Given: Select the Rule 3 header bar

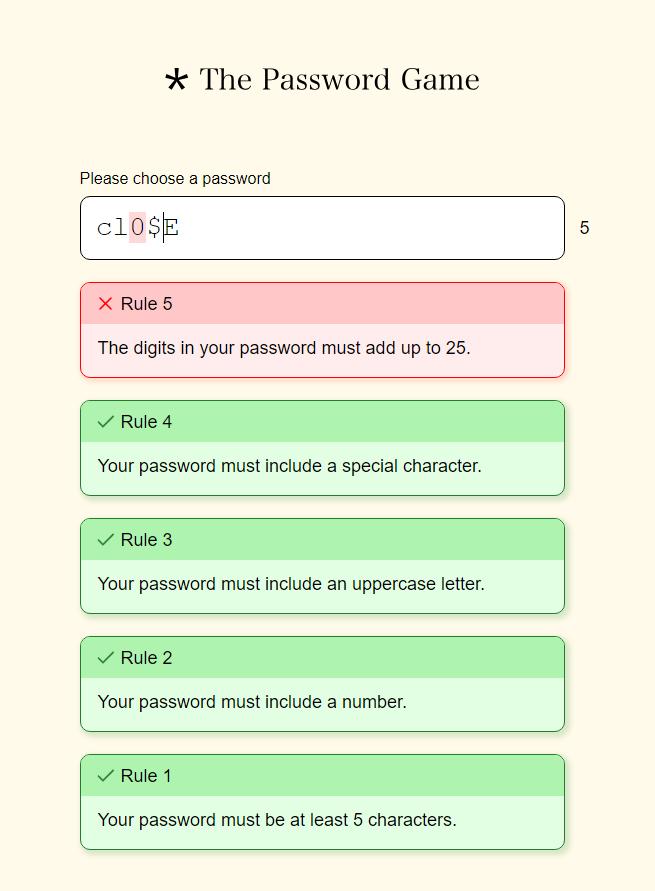Looking at the screenshot, I should 322,540.
